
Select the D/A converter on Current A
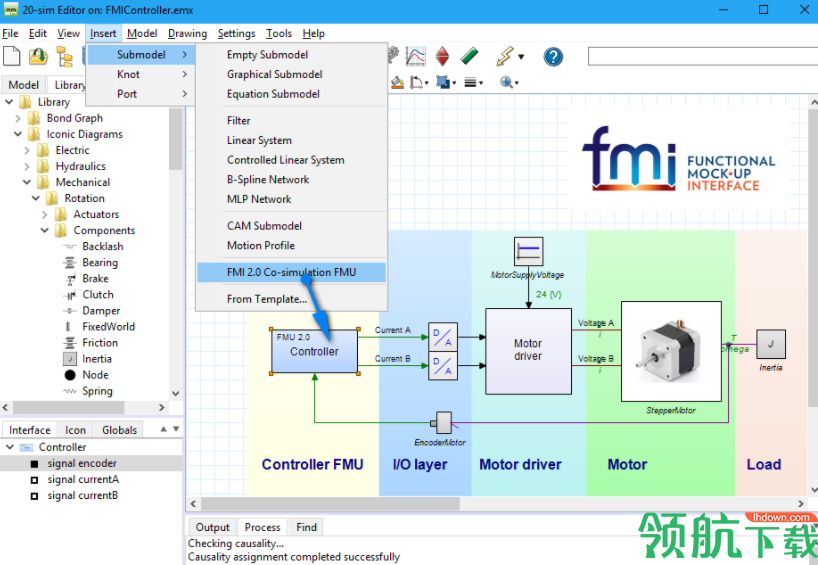coord(443,337)
